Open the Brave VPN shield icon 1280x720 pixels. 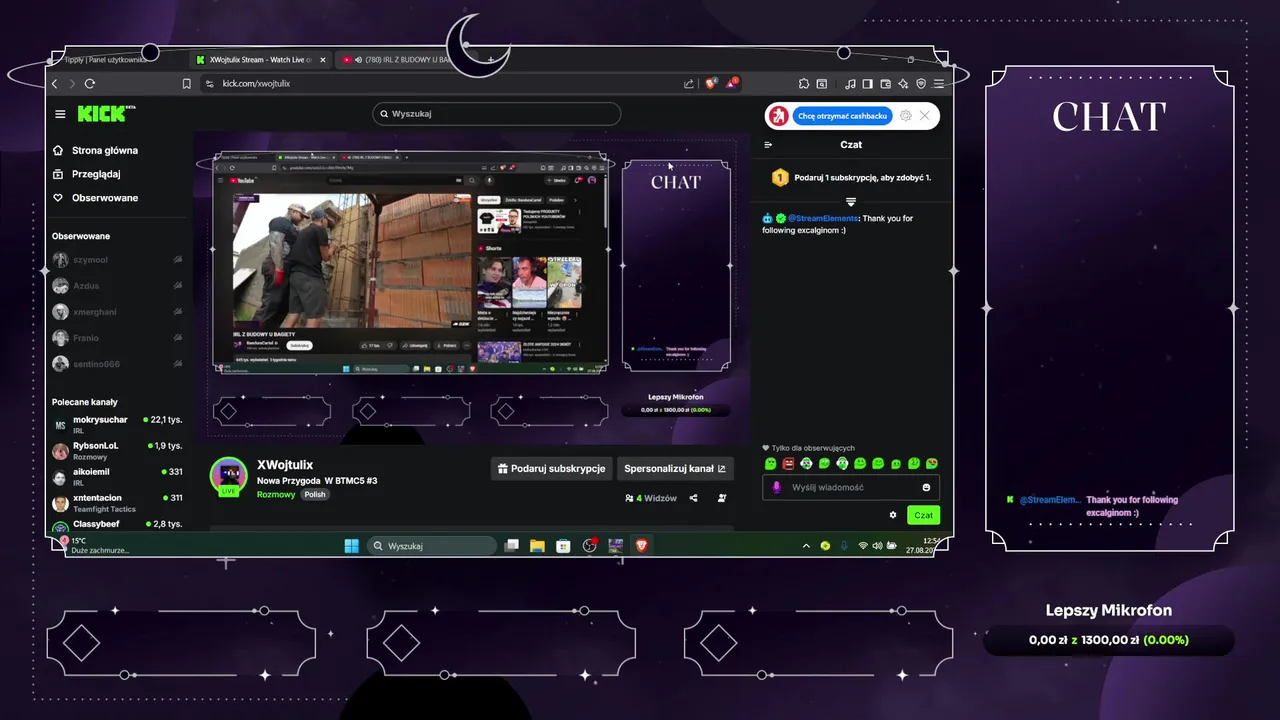point(921,84)
